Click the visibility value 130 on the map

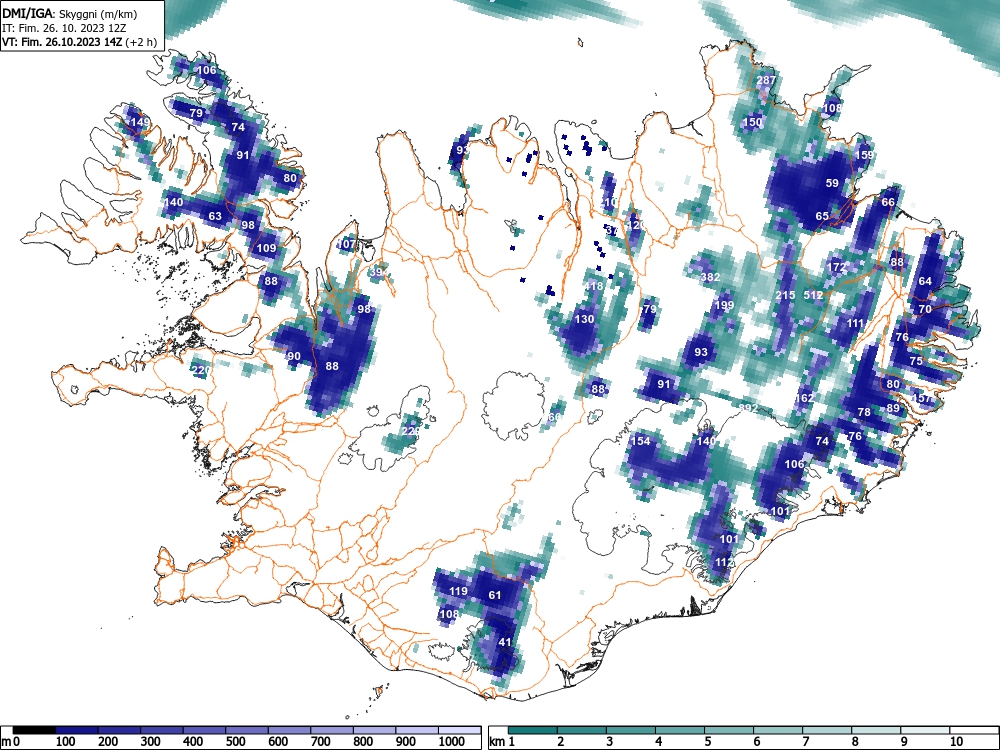coord(584,319)
